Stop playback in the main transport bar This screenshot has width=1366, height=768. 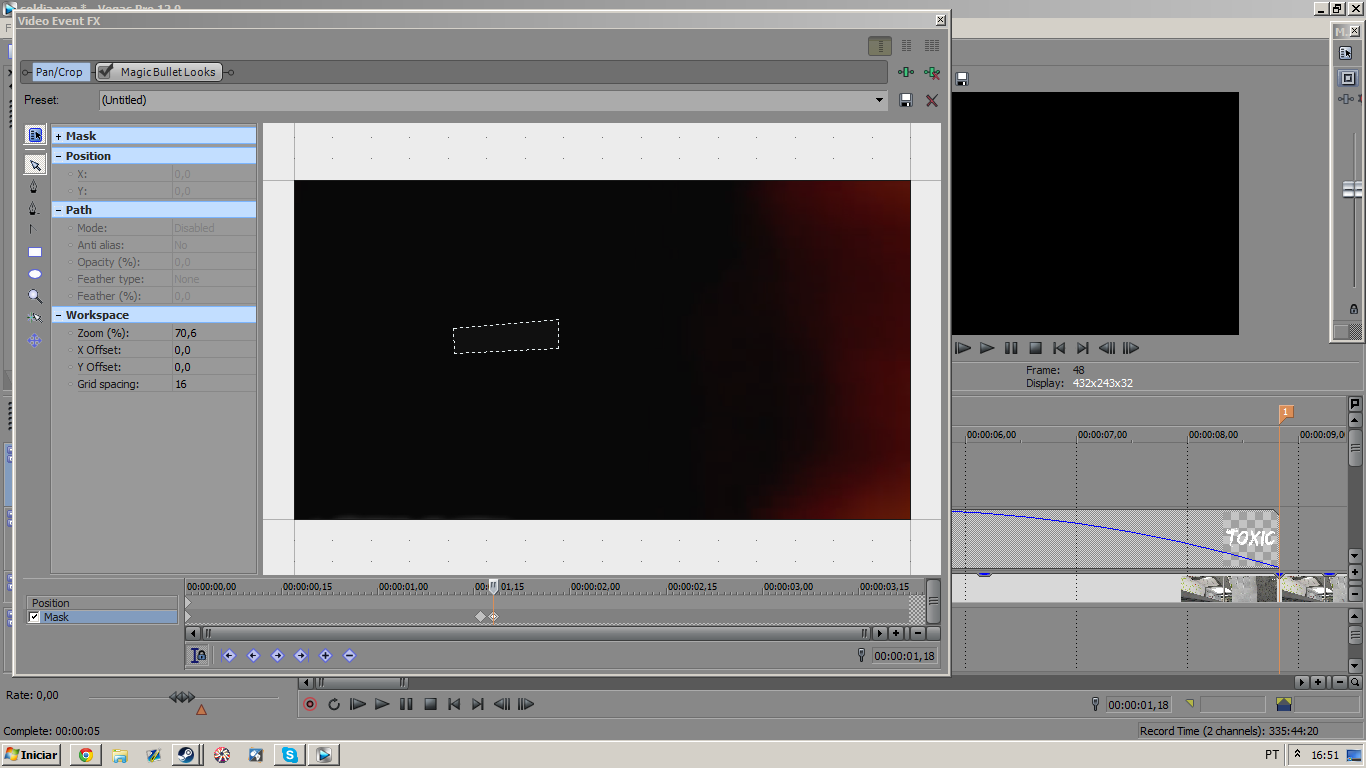(430, 704)
